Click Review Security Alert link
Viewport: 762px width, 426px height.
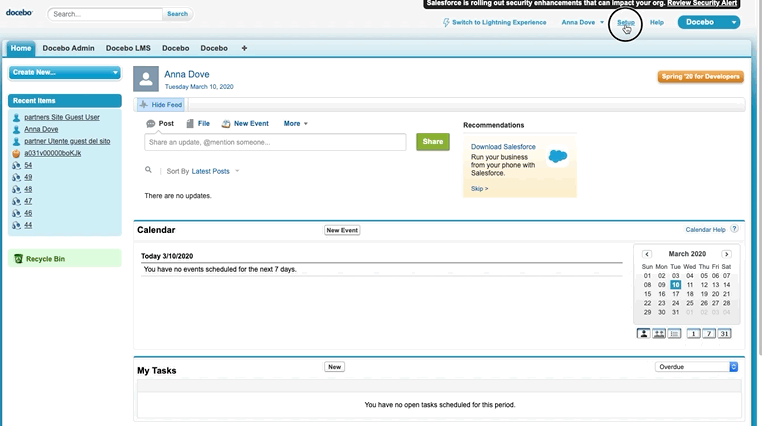coord(702,3)
